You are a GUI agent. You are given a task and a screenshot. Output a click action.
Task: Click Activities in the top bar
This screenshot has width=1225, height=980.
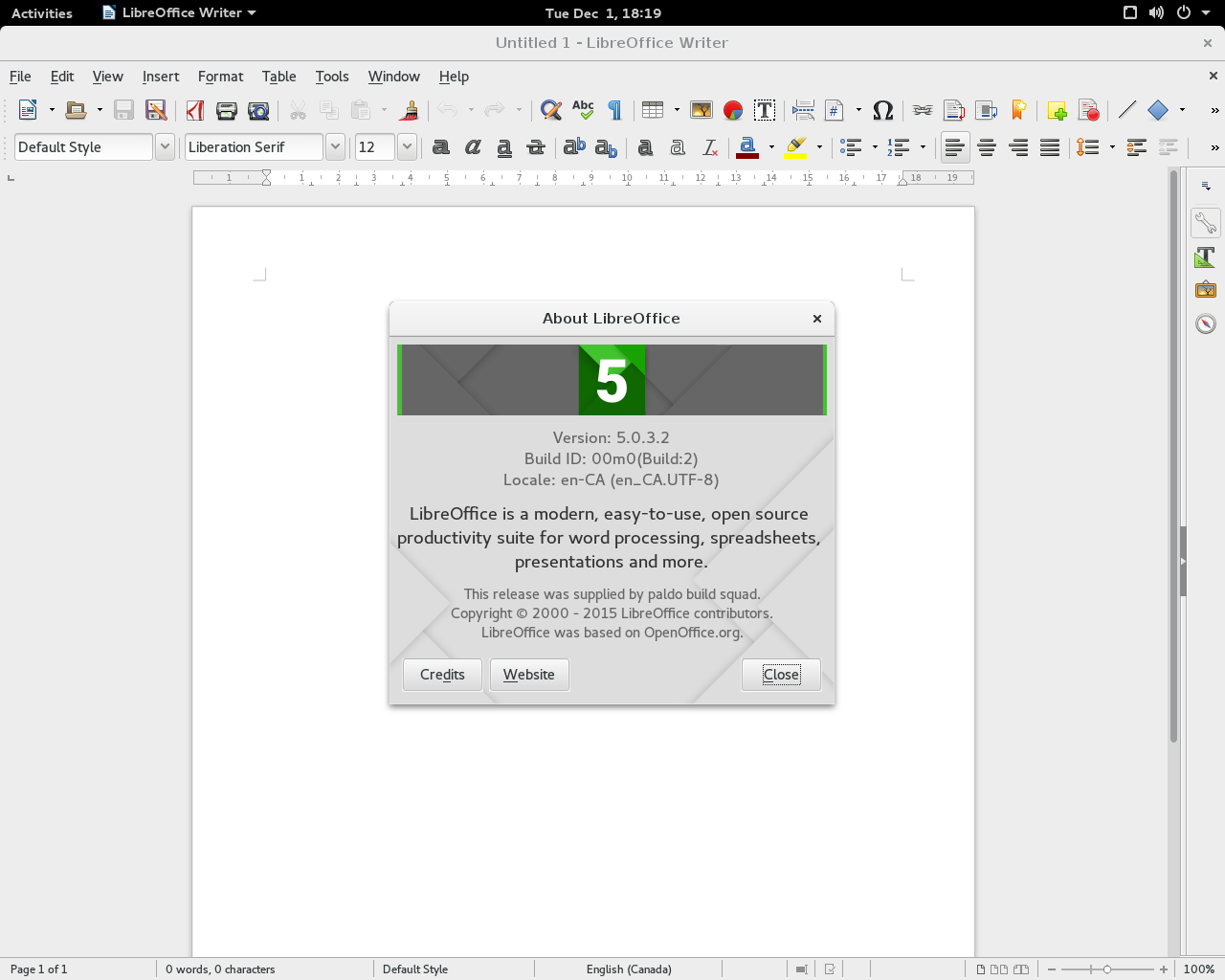[x=42, y=13]
